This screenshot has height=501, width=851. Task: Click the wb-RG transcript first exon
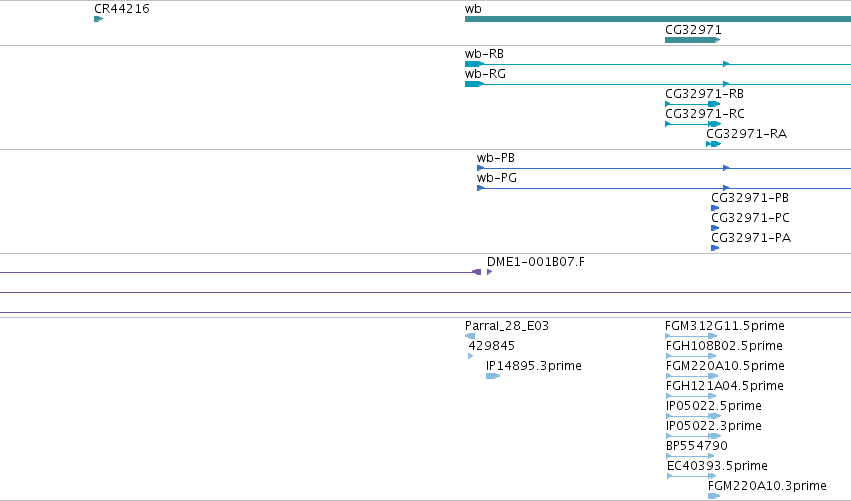click(474, 84)
